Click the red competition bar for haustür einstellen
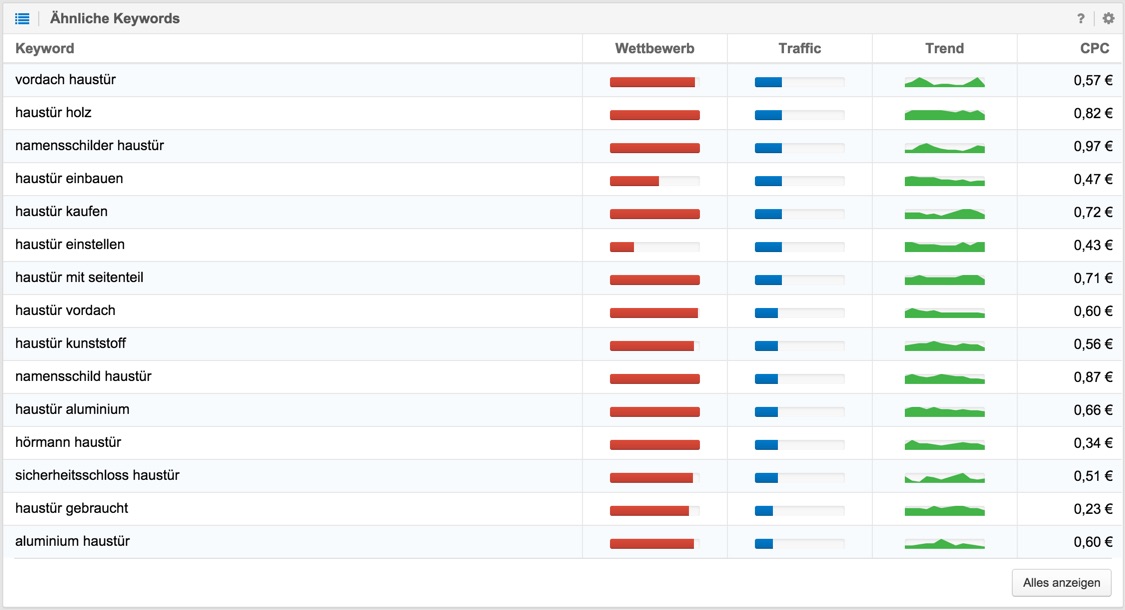Viewport: 1125px width, 610px height. point(622,248)
